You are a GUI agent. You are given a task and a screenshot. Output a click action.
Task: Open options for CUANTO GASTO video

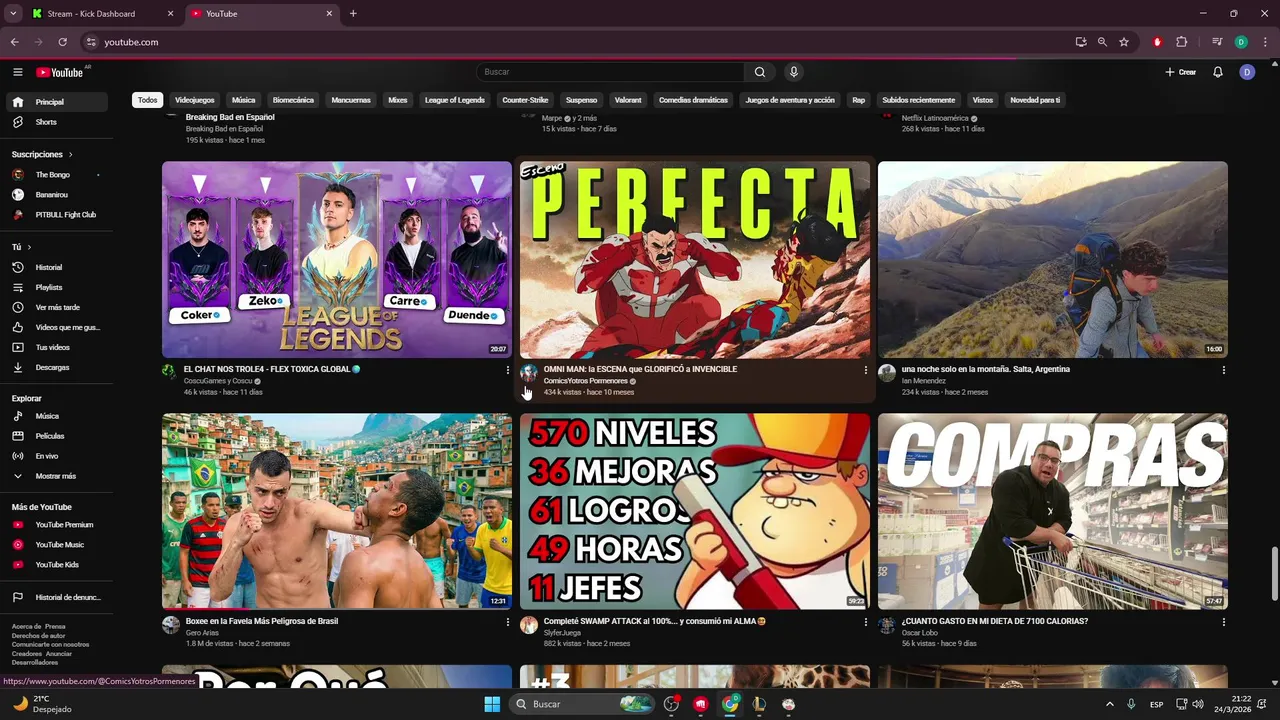coord(1224,622)
